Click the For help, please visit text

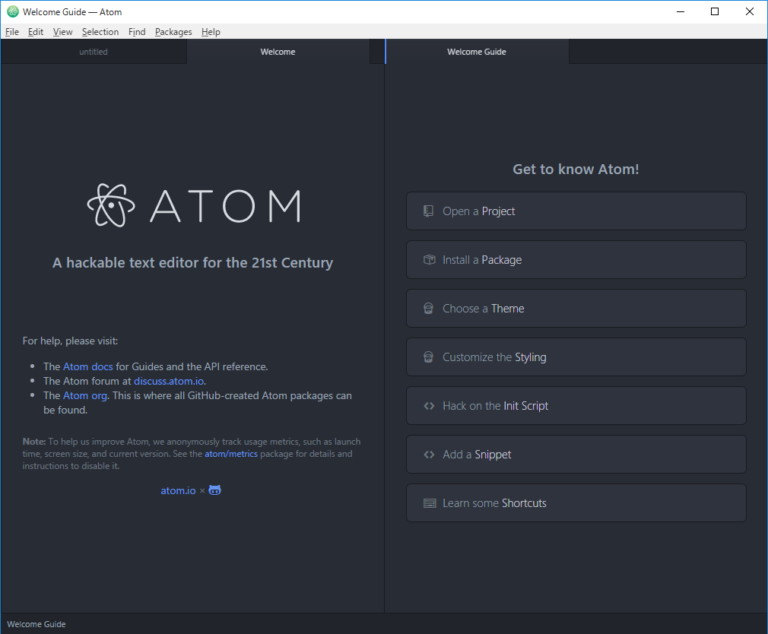(x=70, y=341)
